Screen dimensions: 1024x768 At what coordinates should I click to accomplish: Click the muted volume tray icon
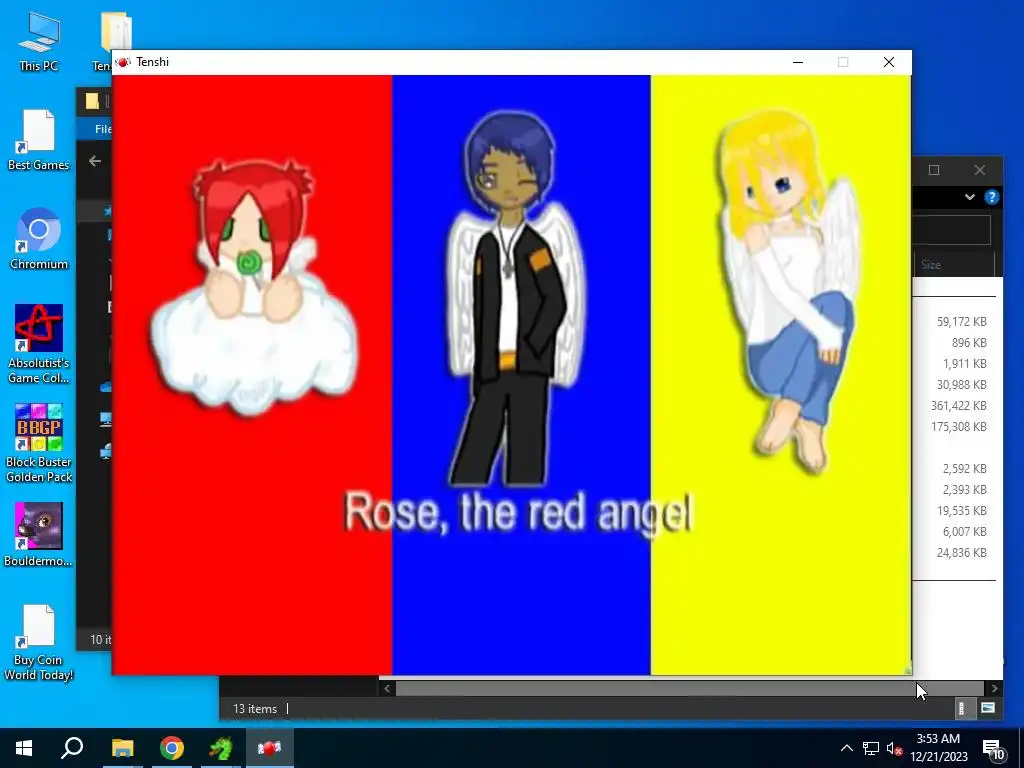(894, 748)
